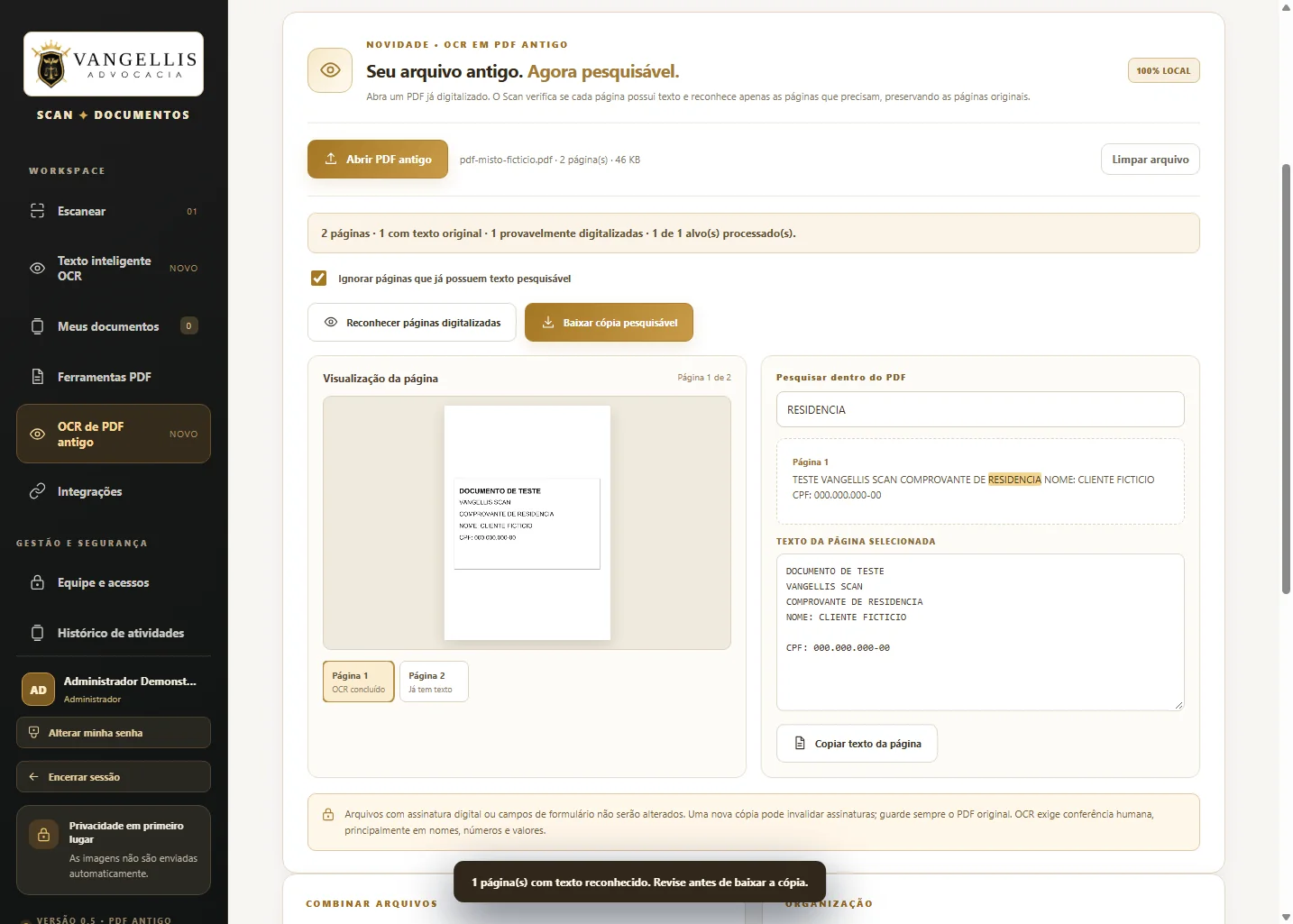Click the eye icon on Reconhecer páginas digitalizadas
This screenshot has height=924, width=1293.
tap(331, 322)
